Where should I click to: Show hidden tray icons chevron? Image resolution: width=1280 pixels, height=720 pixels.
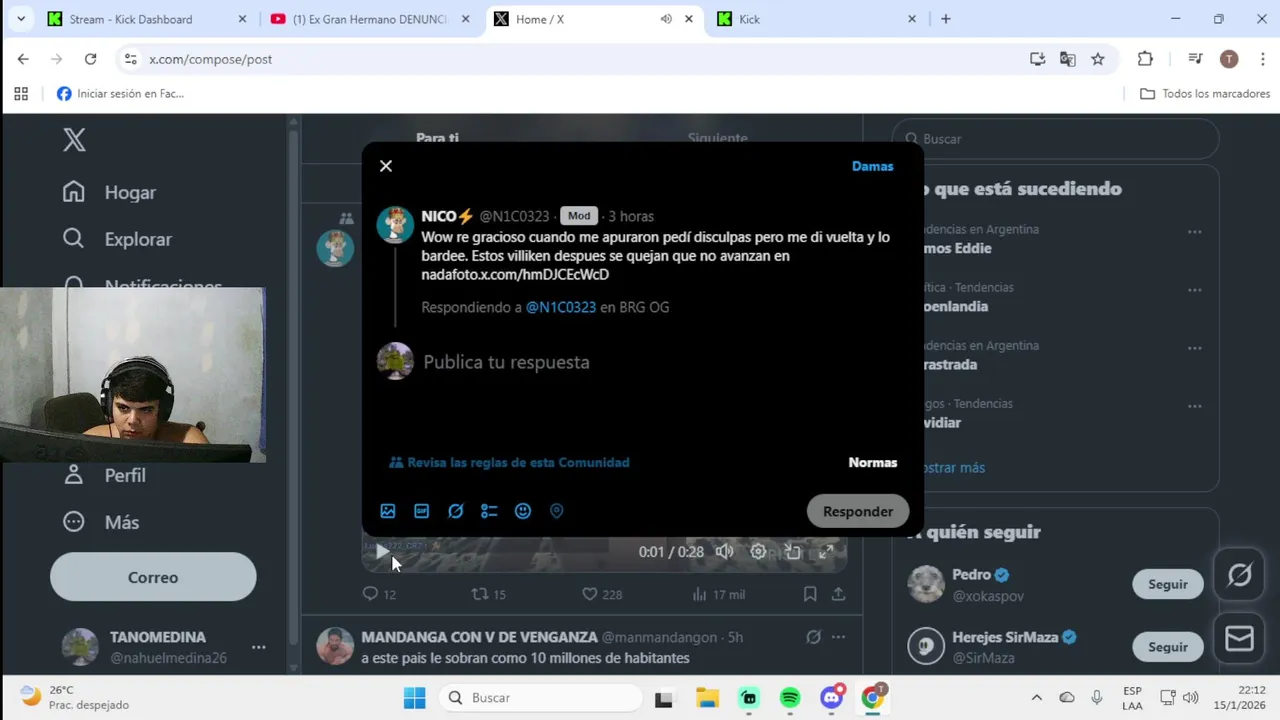(1036, 698)
